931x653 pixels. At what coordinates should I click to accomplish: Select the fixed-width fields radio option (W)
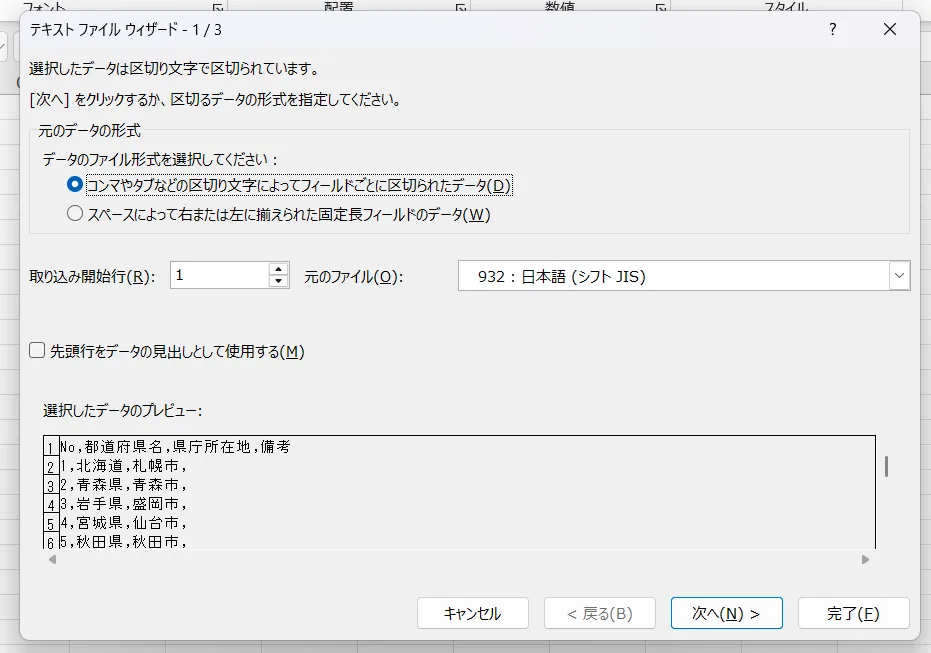point(75,214)
